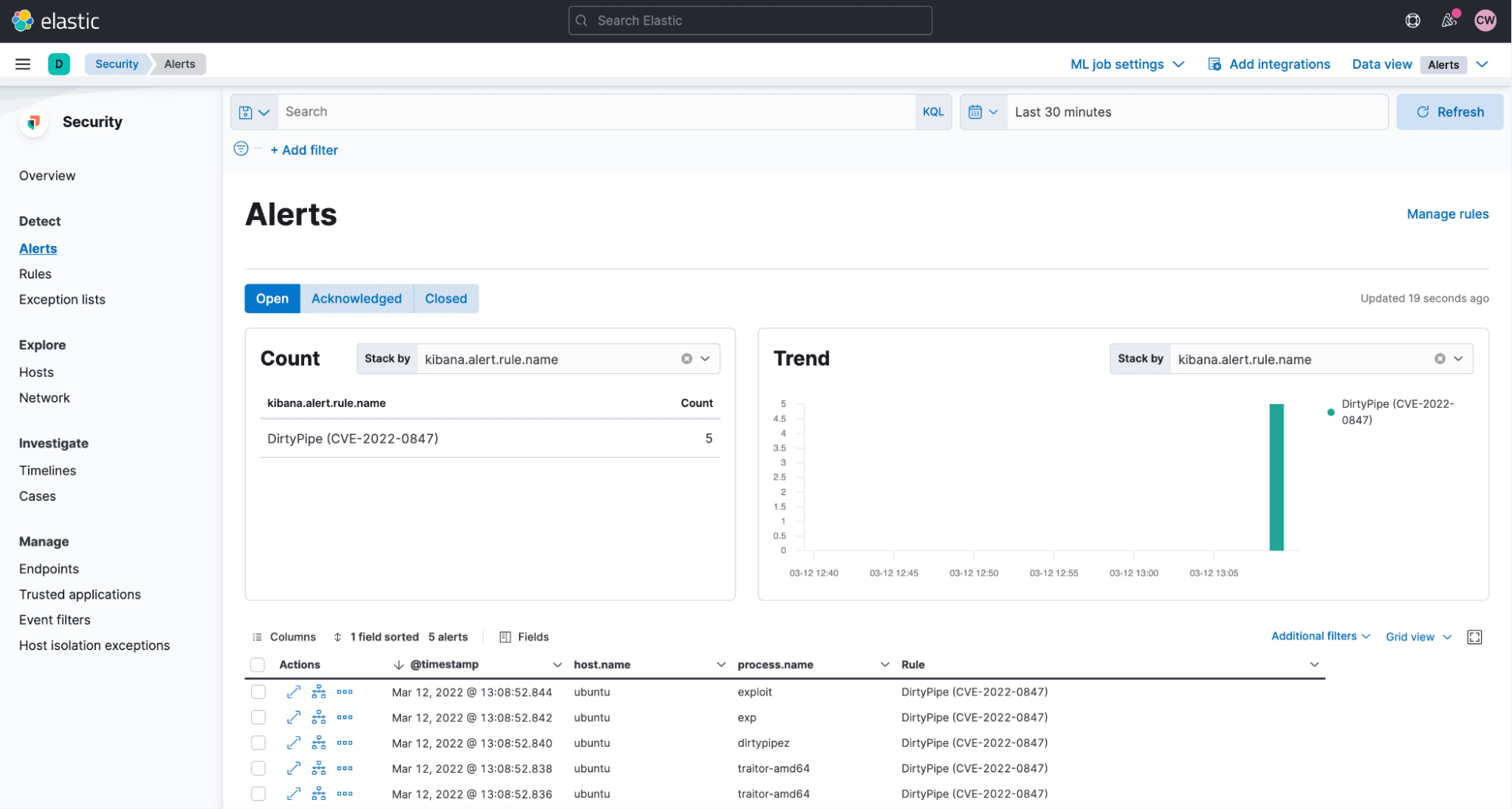
Task: Toggle the select all alerts checkbox
Action: (258, 664)
